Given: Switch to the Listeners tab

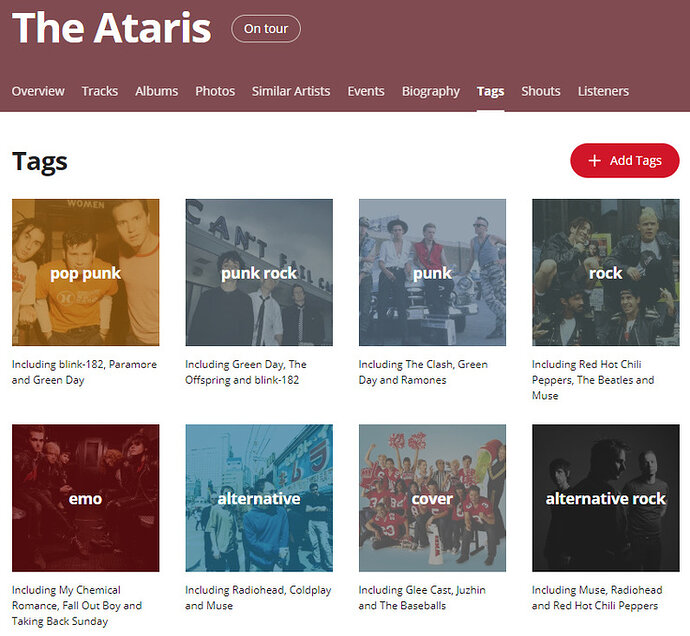Looking at the screenshot, I should coord(603,91).
